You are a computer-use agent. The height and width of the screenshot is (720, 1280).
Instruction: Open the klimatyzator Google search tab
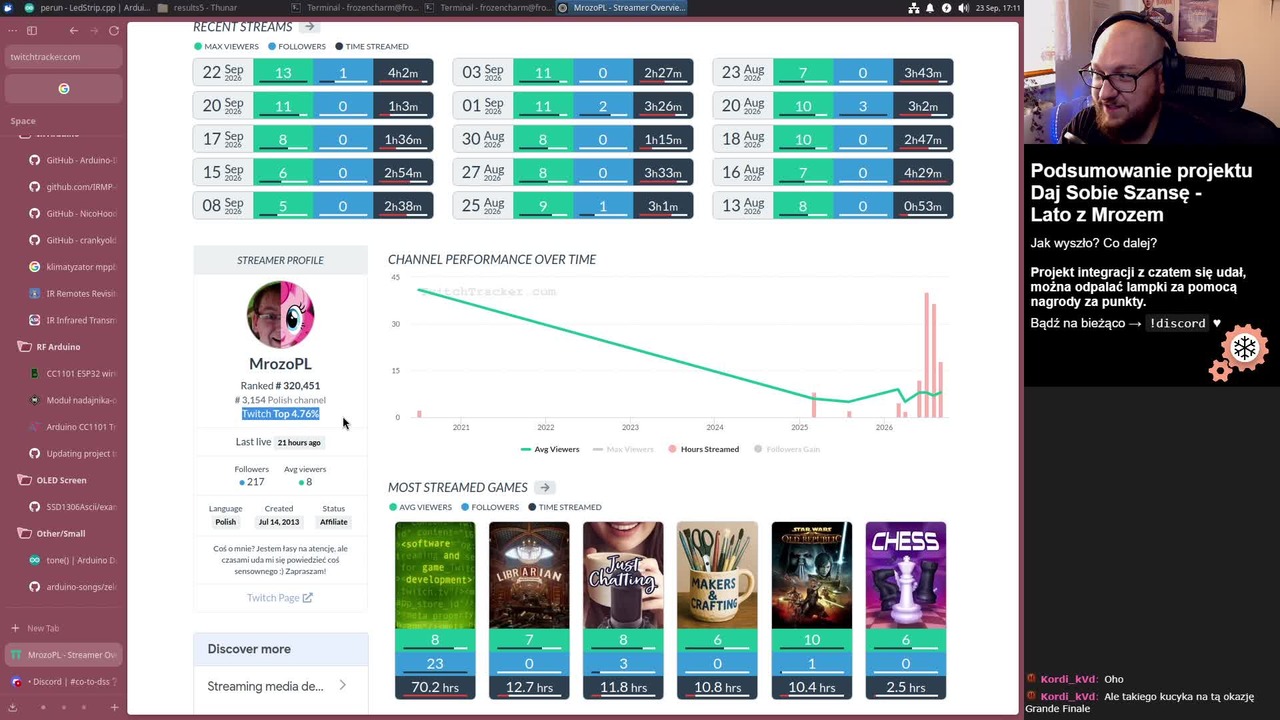73,267
